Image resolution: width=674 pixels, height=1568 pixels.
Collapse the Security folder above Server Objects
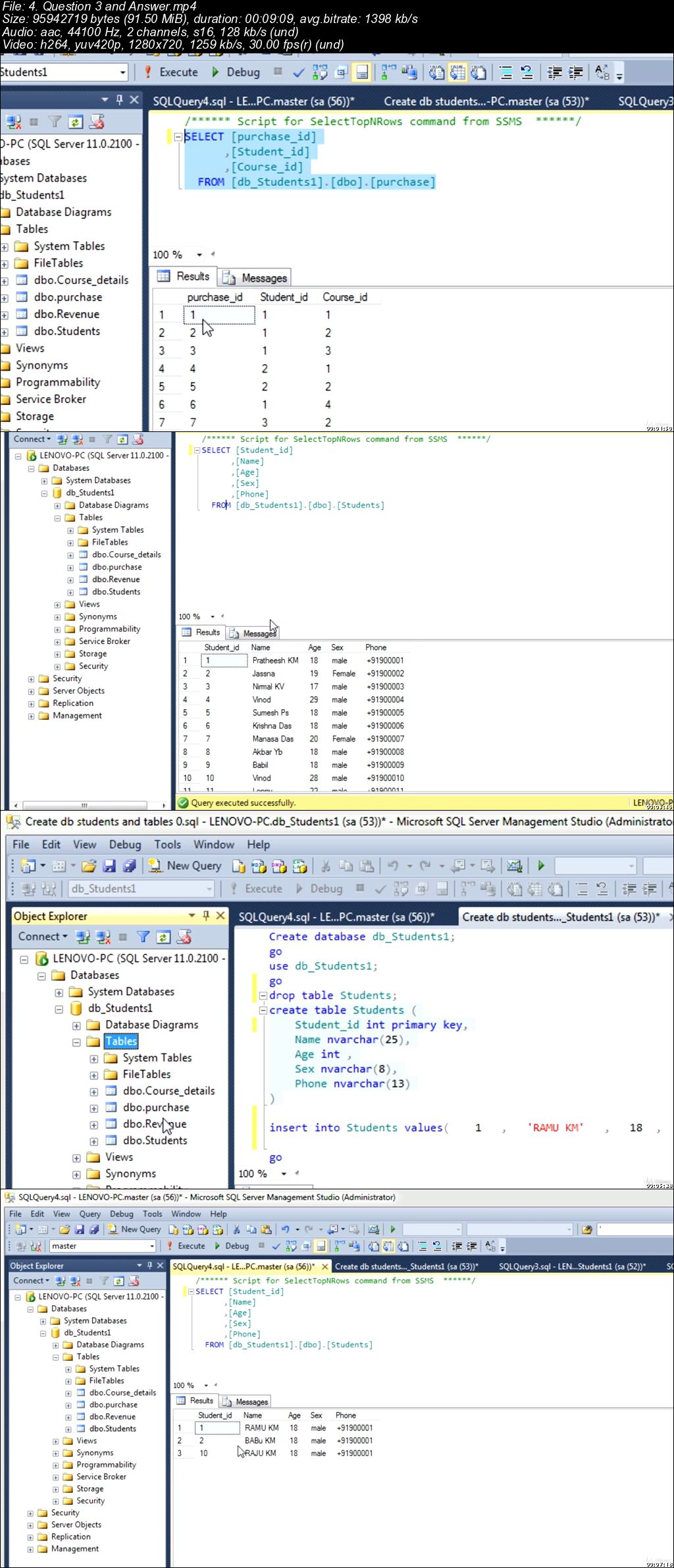click(x=31, y=679)
